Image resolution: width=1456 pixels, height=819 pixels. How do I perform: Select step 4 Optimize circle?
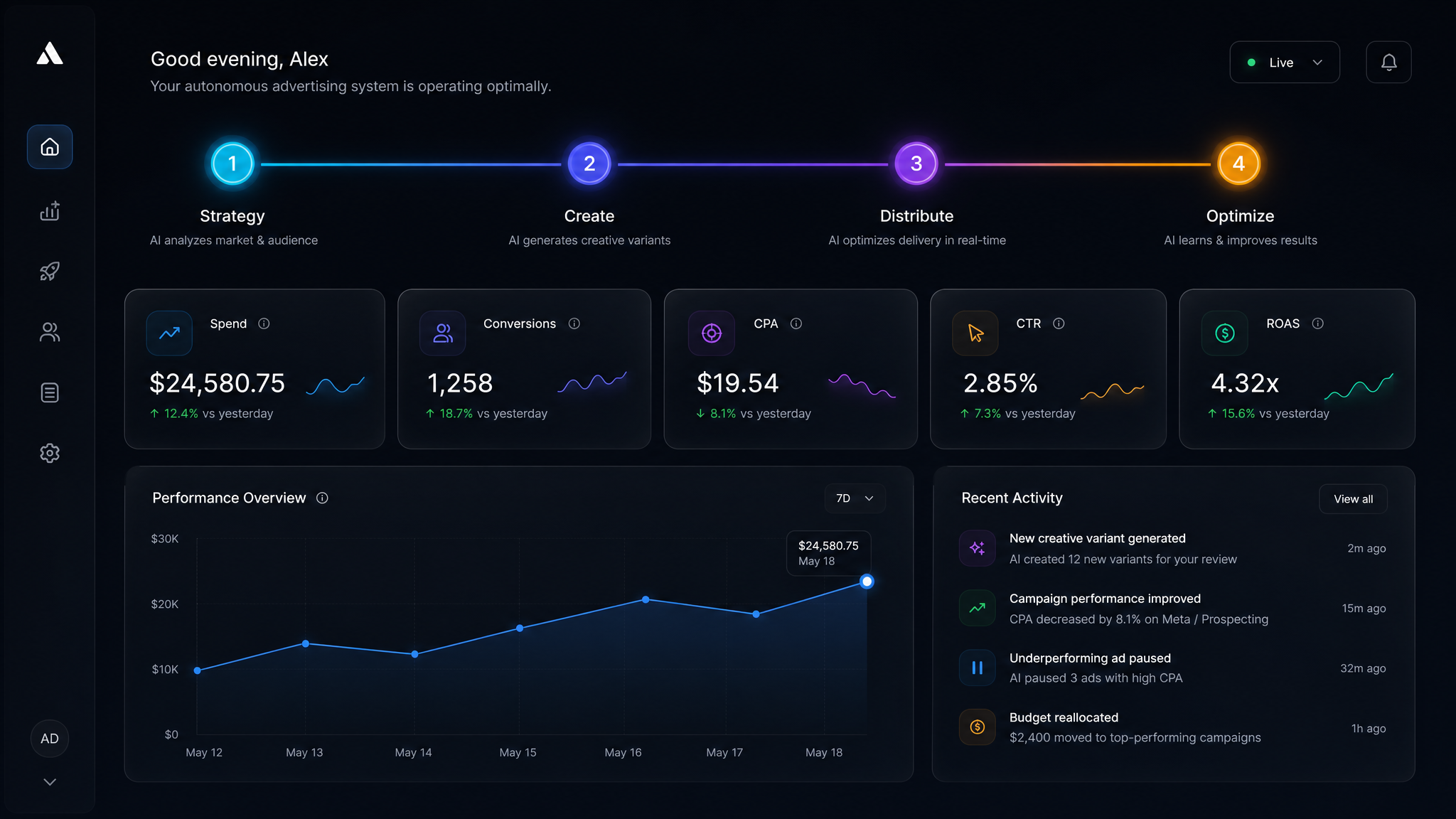point(1239,164)
